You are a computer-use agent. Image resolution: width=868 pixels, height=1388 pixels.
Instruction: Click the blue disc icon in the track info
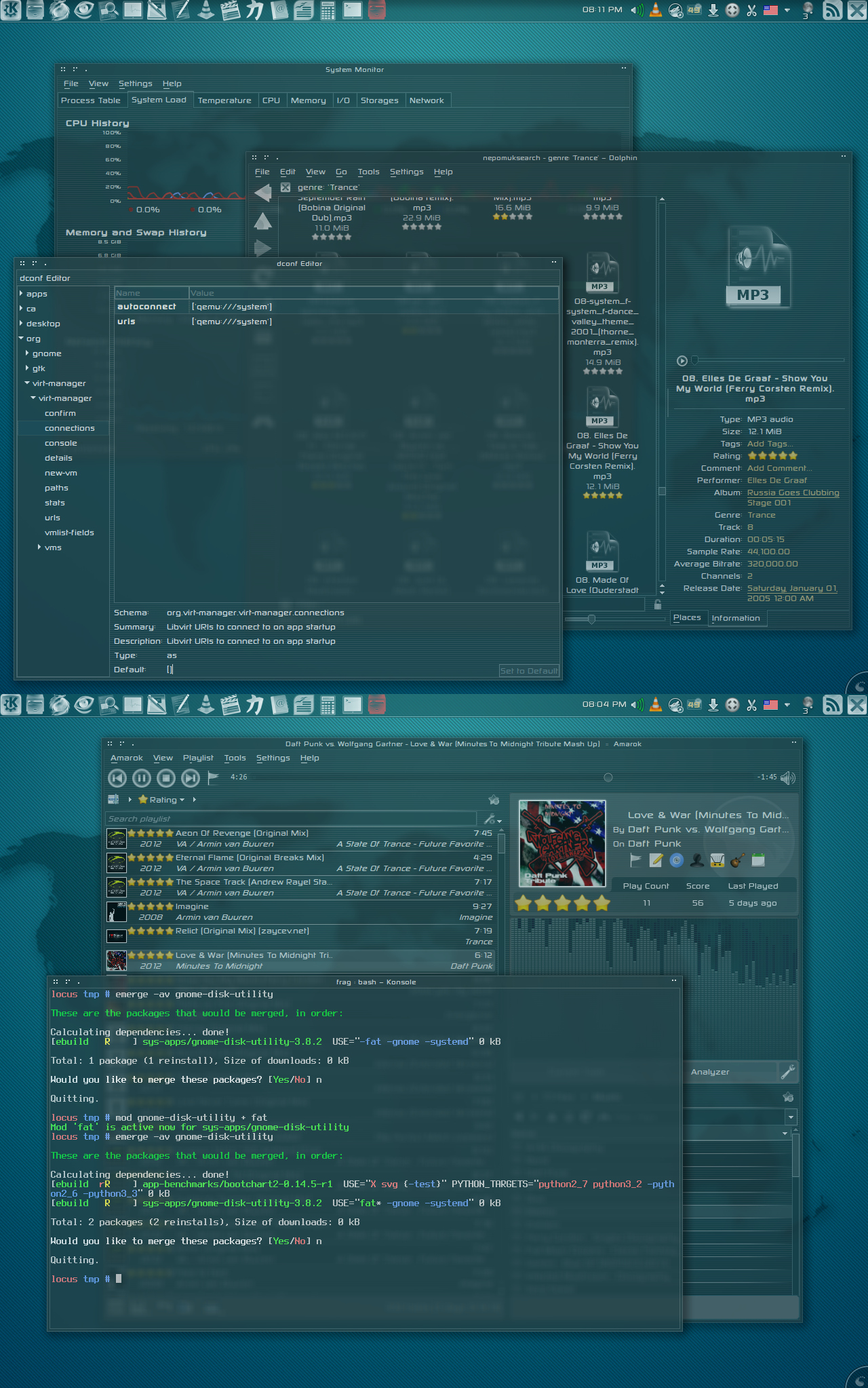[676, 860]
